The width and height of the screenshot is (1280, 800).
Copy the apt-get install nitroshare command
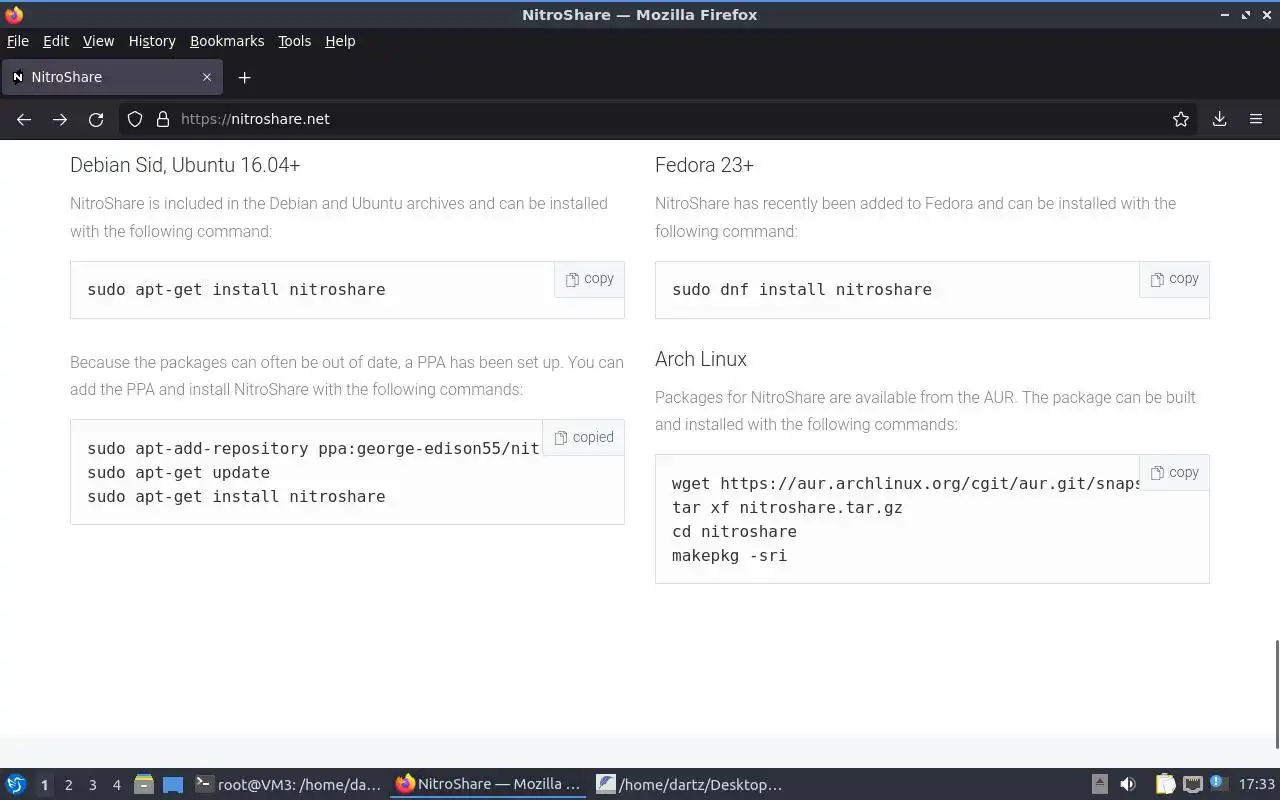589,279
